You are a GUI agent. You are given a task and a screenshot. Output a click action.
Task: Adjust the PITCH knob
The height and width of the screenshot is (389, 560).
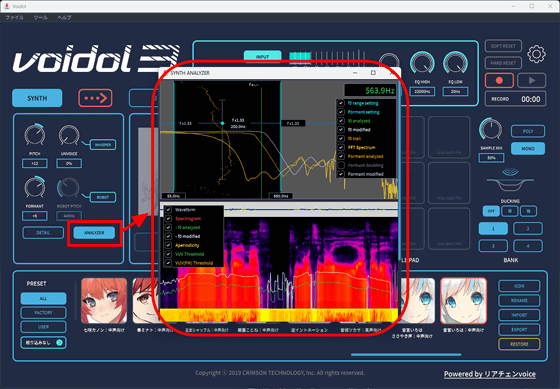[x=35, y=135]
